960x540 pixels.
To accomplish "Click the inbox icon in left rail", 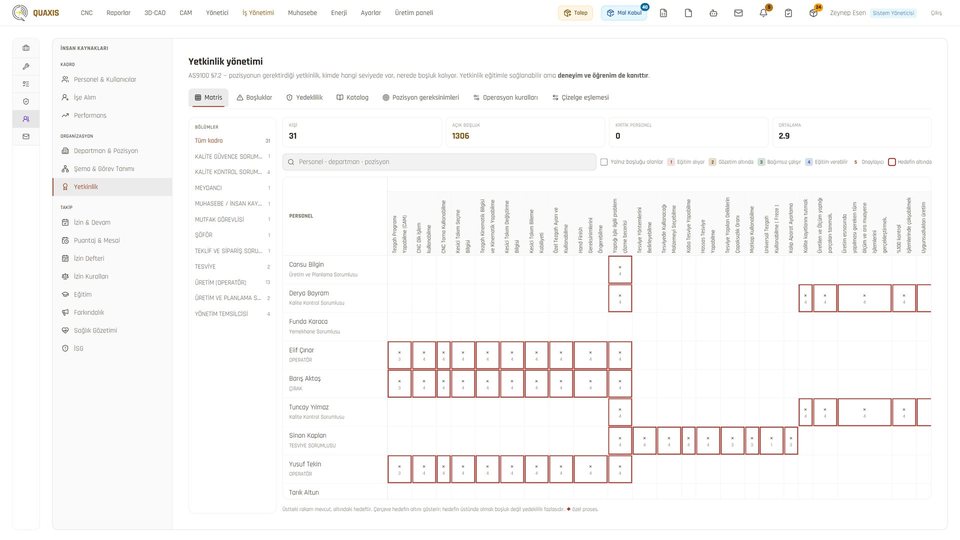I will point(26,137).
